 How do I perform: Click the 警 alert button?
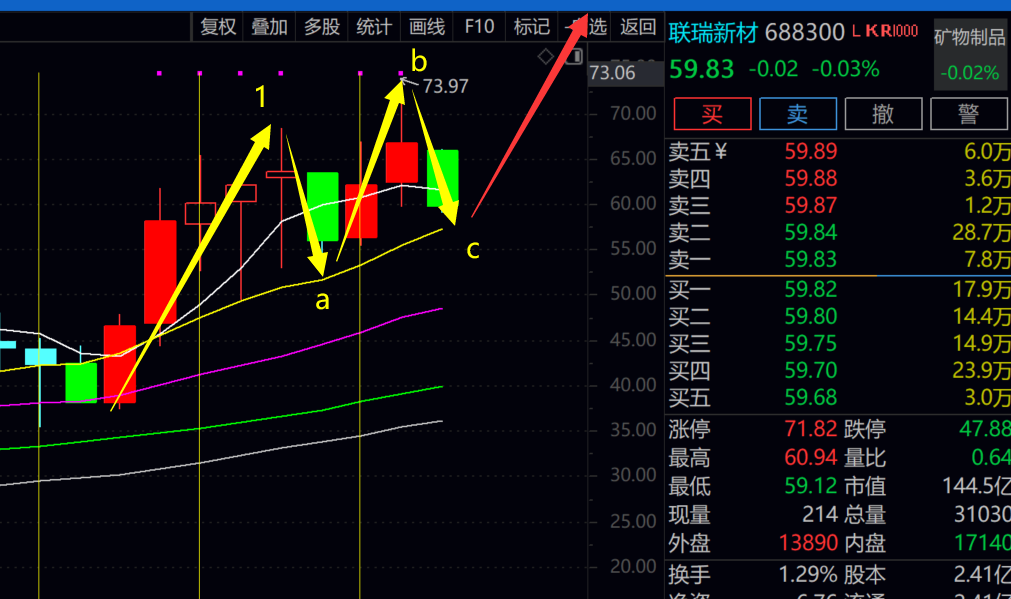tap(968, 114)
